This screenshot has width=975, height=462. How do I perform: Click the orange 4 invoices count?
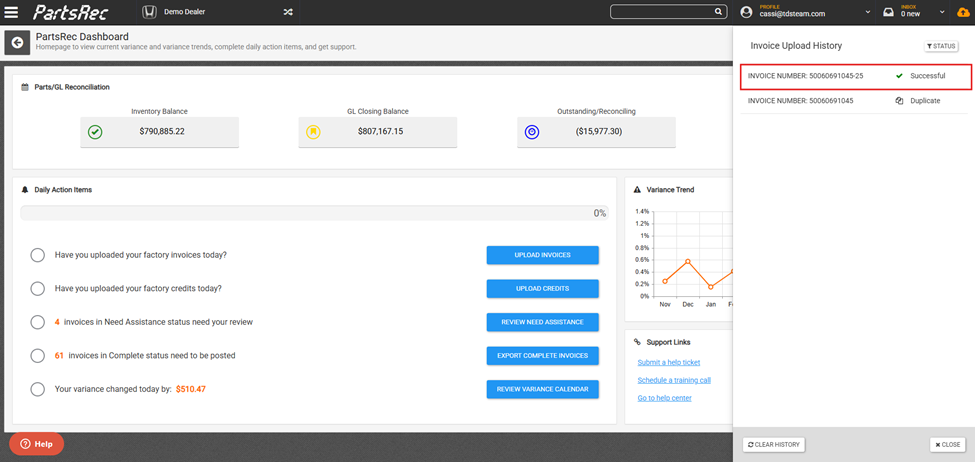[57, 322]
